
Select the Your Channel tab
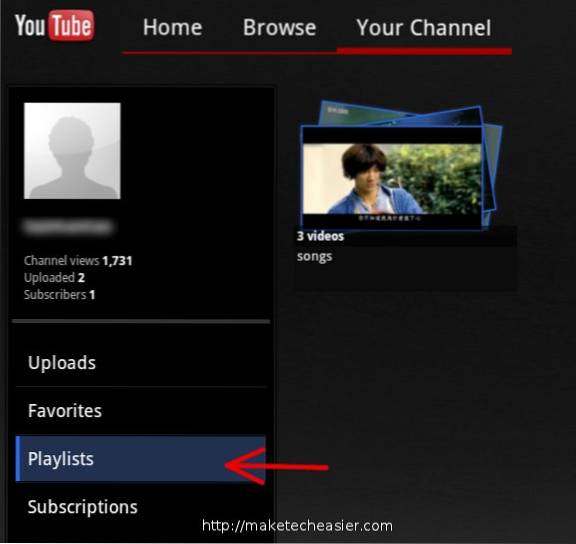pyautogui.click(x=424, y=28)
